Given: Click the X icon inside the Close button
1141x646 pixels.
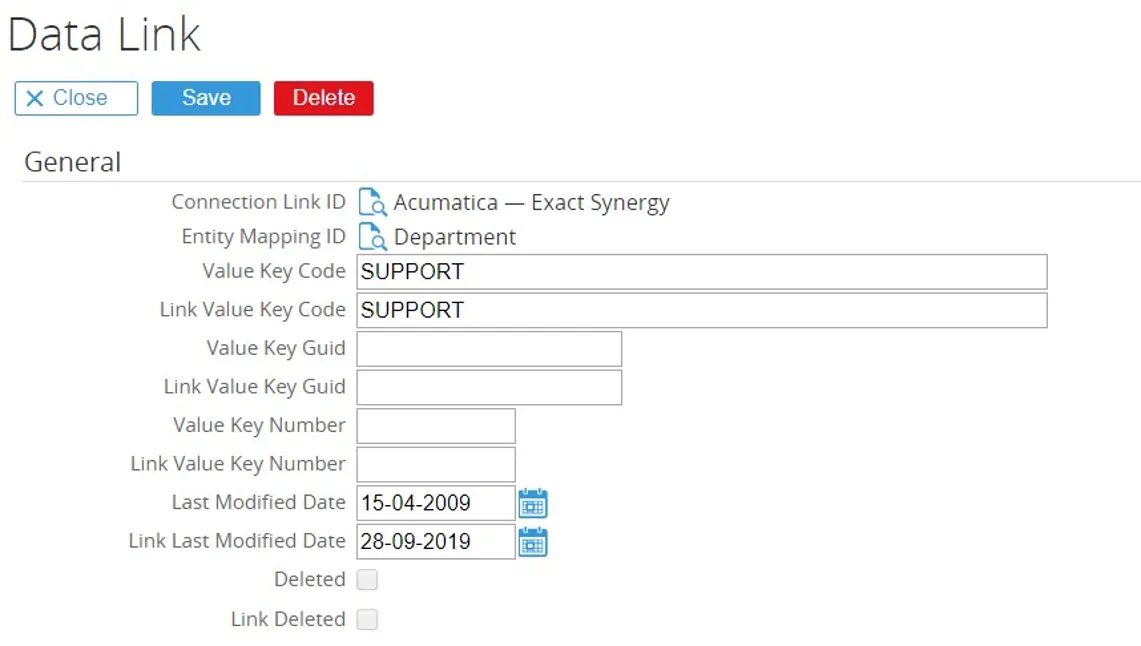Looking at the screenshot, I should (x=34, y=97).
